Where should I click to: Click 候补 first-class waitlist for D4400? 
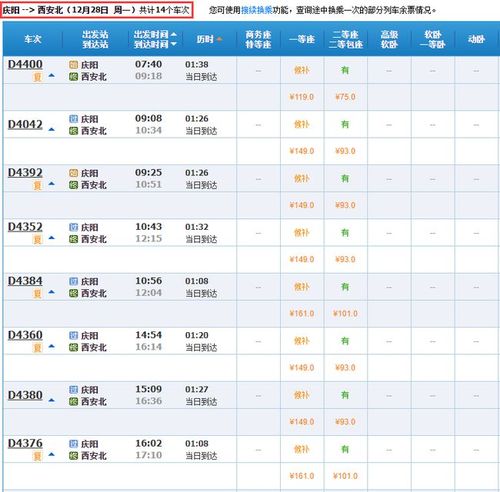click(302, 70)
